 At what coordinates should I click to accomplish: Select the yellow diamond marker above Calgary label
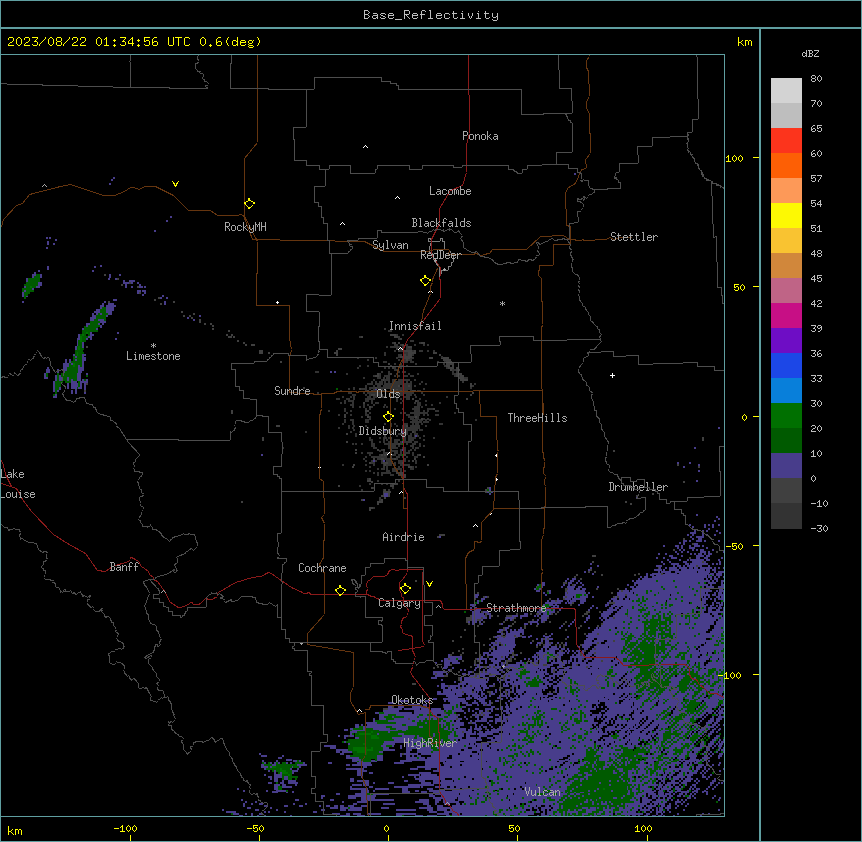tap(406, 589)
